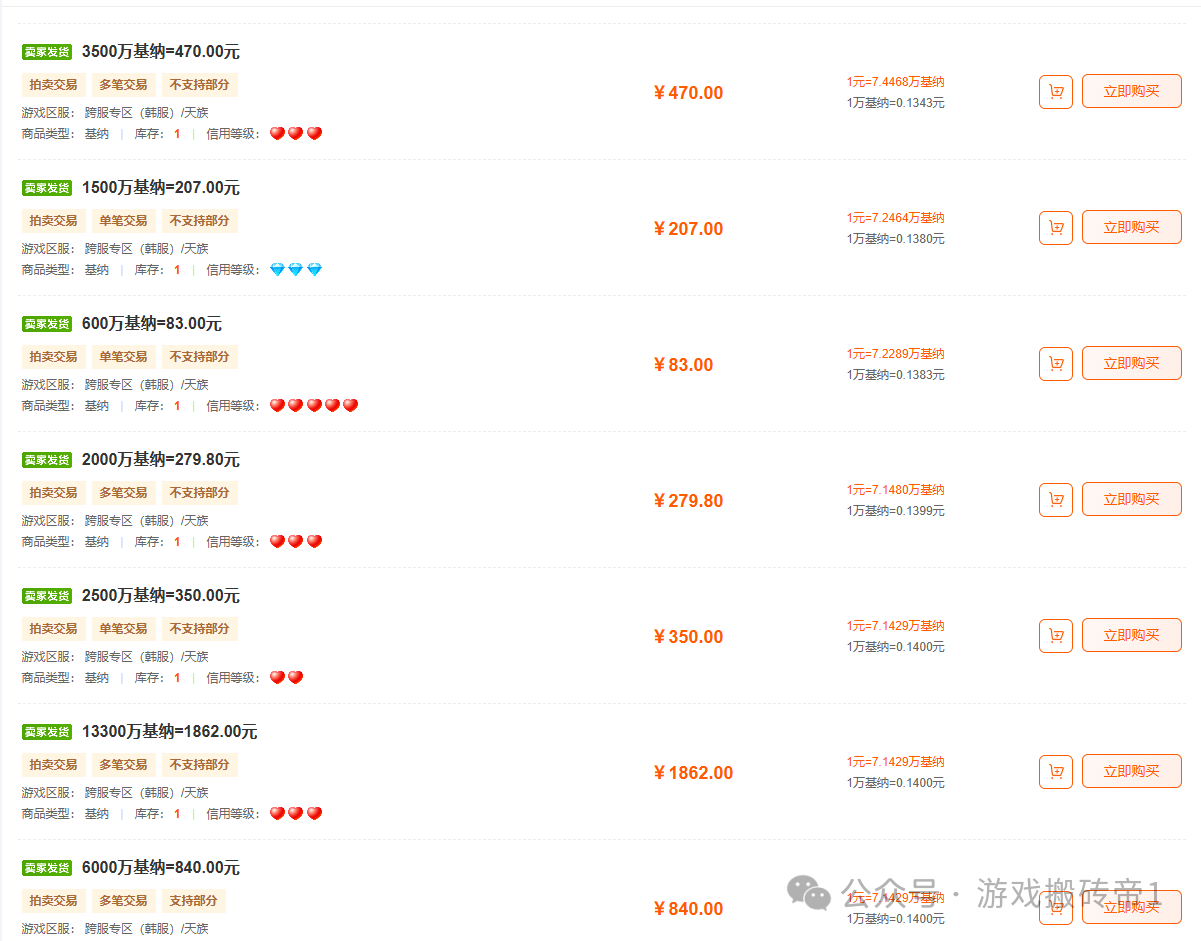Click the diamond credit rating icons

click(x=296, y=270)
